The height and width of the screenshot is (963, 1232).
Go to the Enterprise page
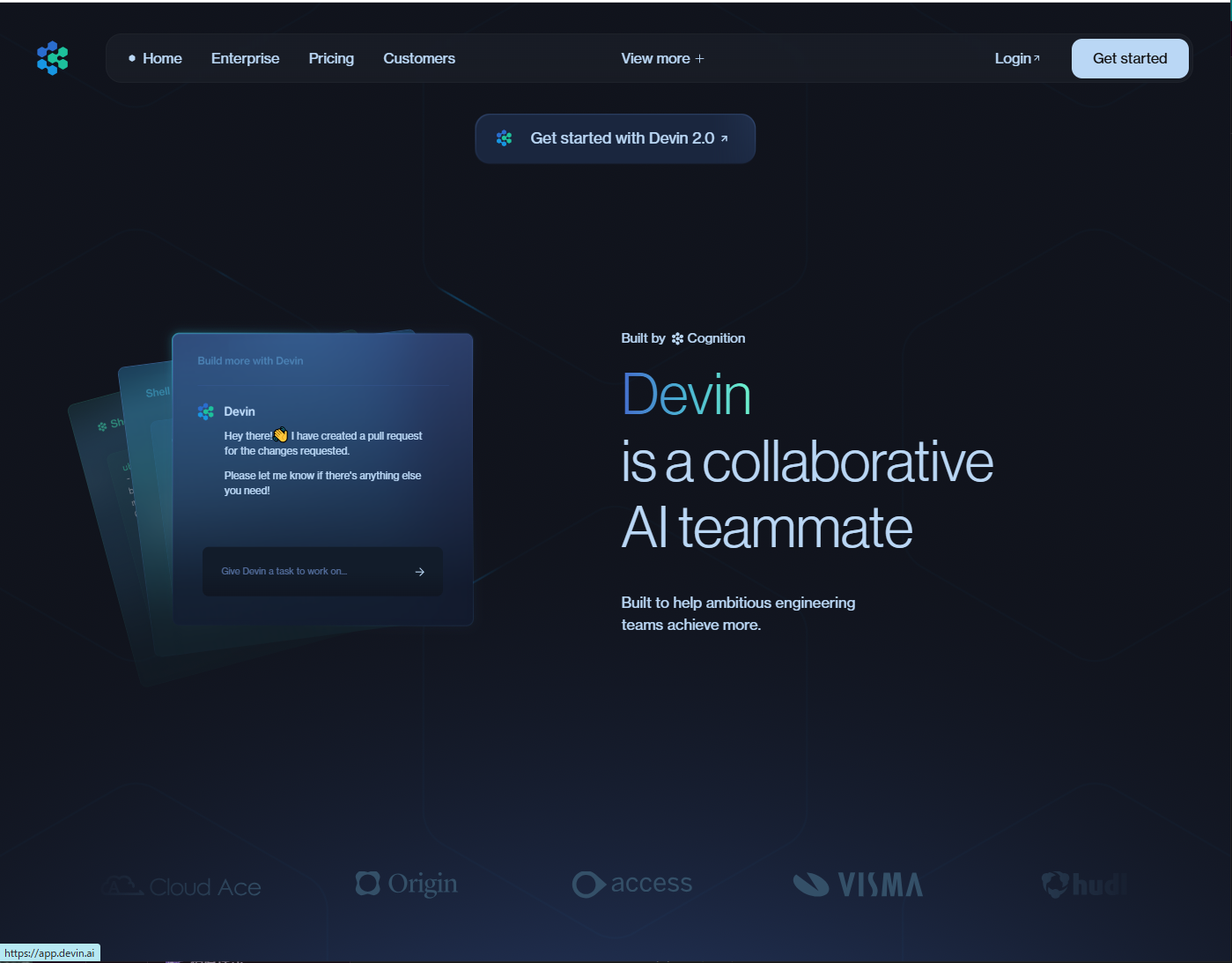(x=245, y=58)
